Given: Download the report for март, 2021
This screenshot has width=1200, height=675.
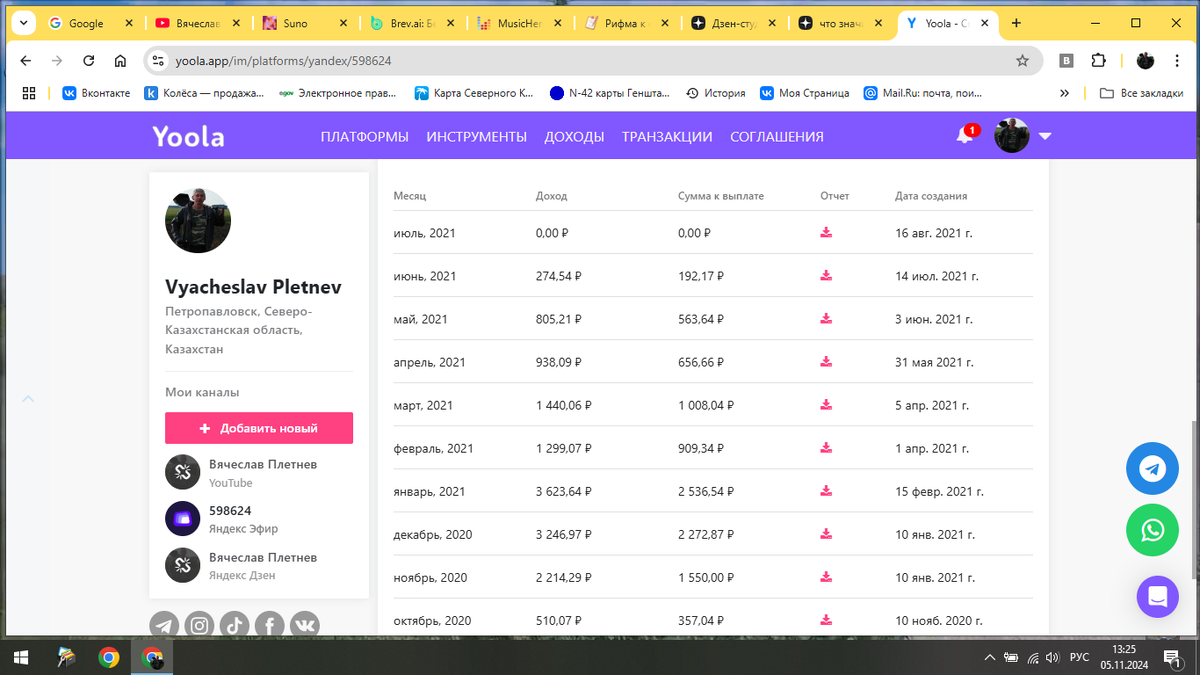Looking at the screenshot, I should click(826, 405).
